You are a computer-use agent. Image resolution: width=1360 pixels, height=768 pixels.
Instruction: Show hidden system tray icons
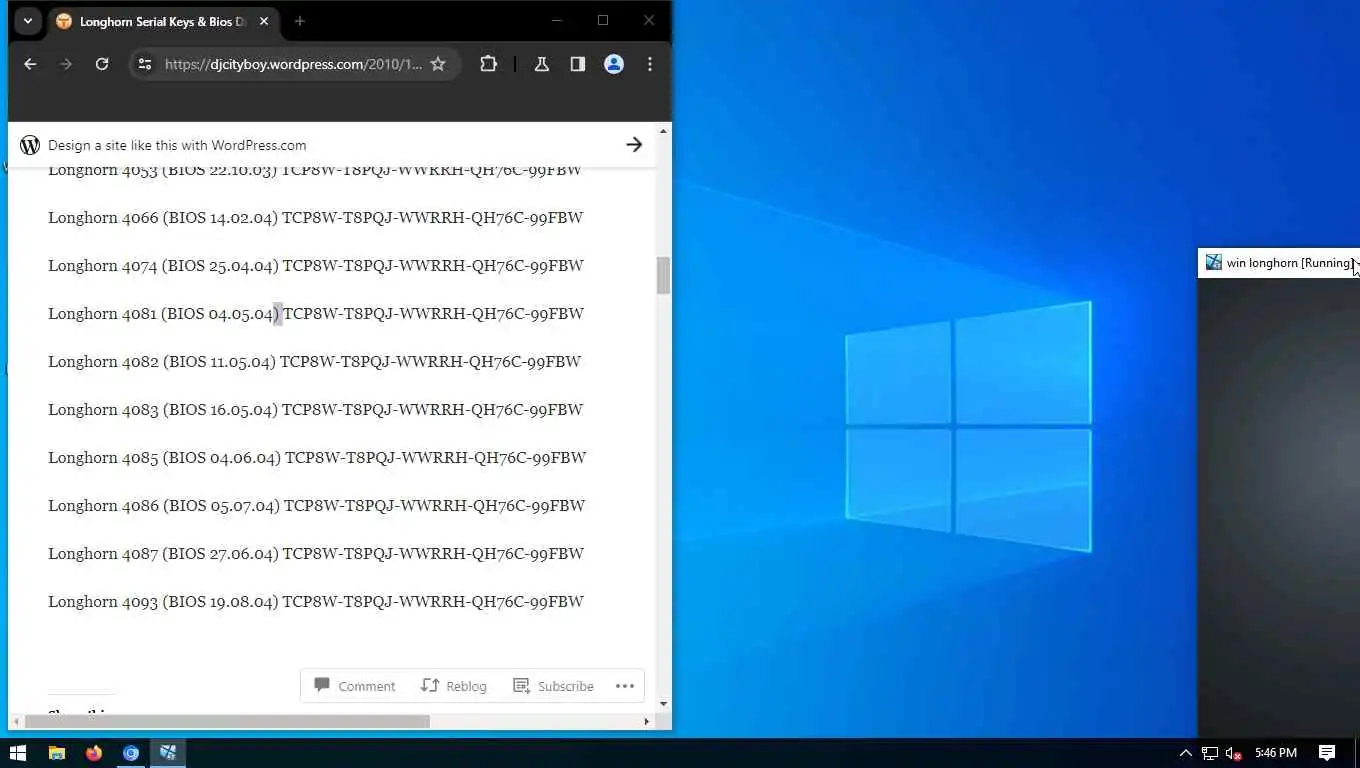point(1186,753)
